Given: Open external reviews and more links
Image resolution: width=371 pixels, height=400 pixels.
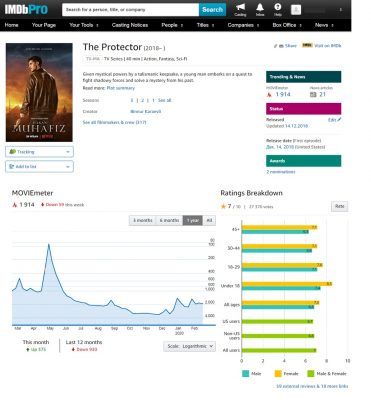Looking at the screenshot, I should tap(312, 386).
